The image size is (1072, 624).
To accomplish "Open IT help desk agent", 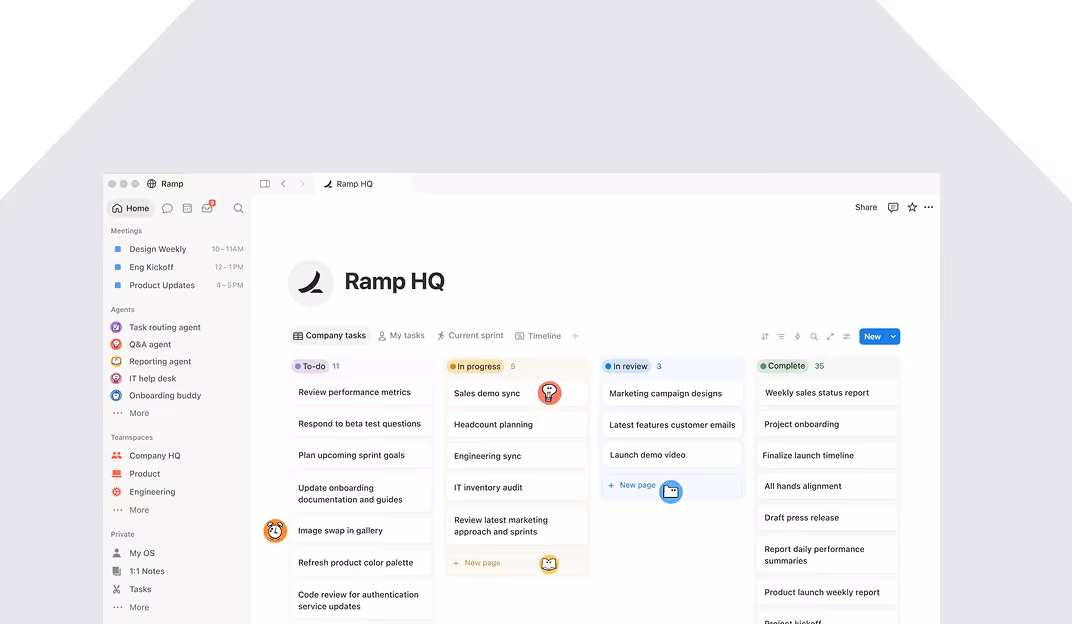I will (152, 379).
